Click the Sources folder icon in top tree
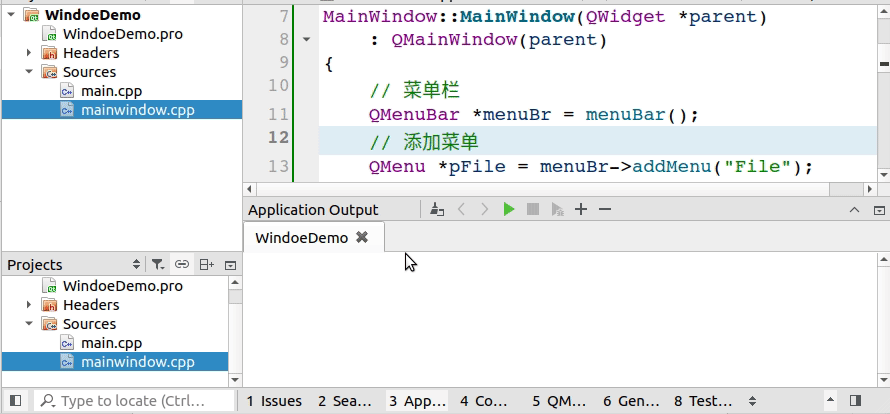The height and width of the screenshot is (414, 890). point(49,72)
